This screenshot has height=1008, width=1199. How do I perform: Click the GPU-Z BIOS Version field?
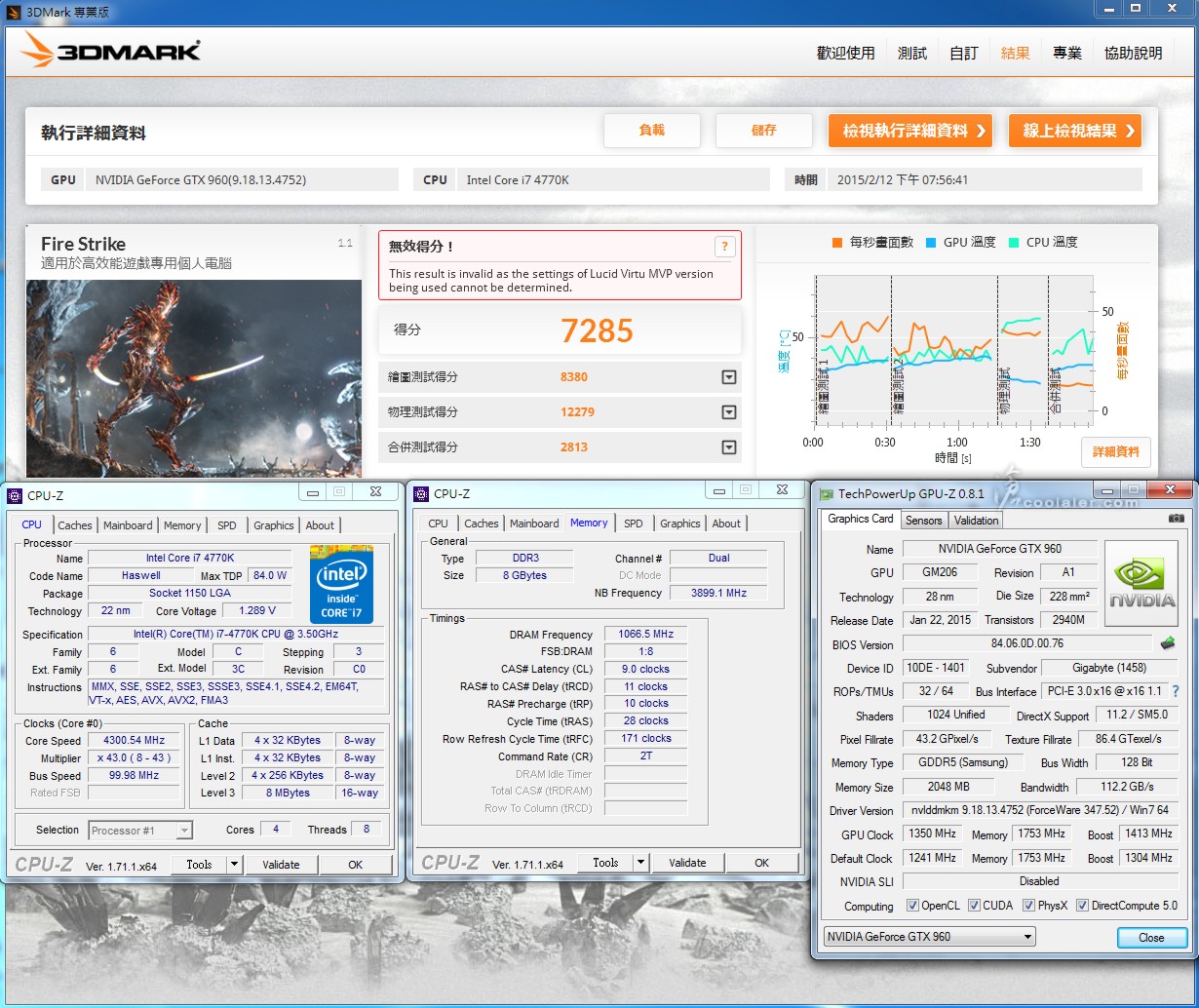point(1027,644)
